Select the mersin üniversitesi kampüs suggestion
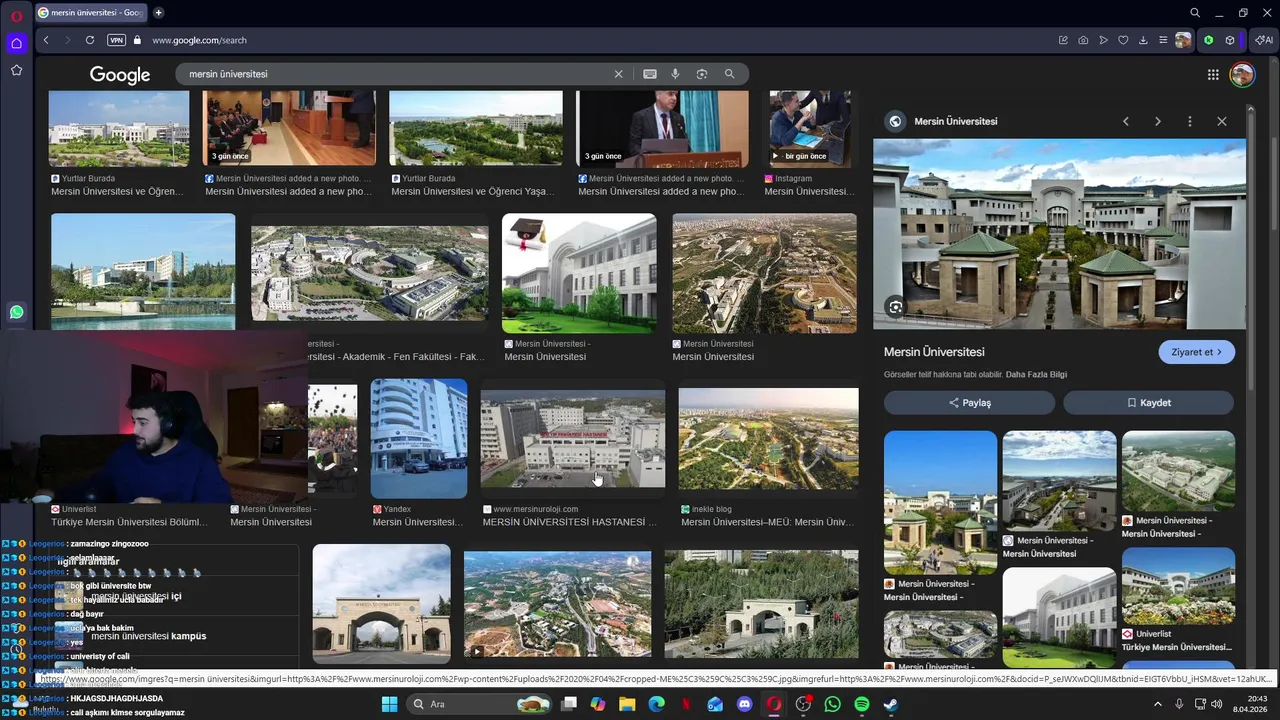The image size is (1280, 720). (149, 636)
